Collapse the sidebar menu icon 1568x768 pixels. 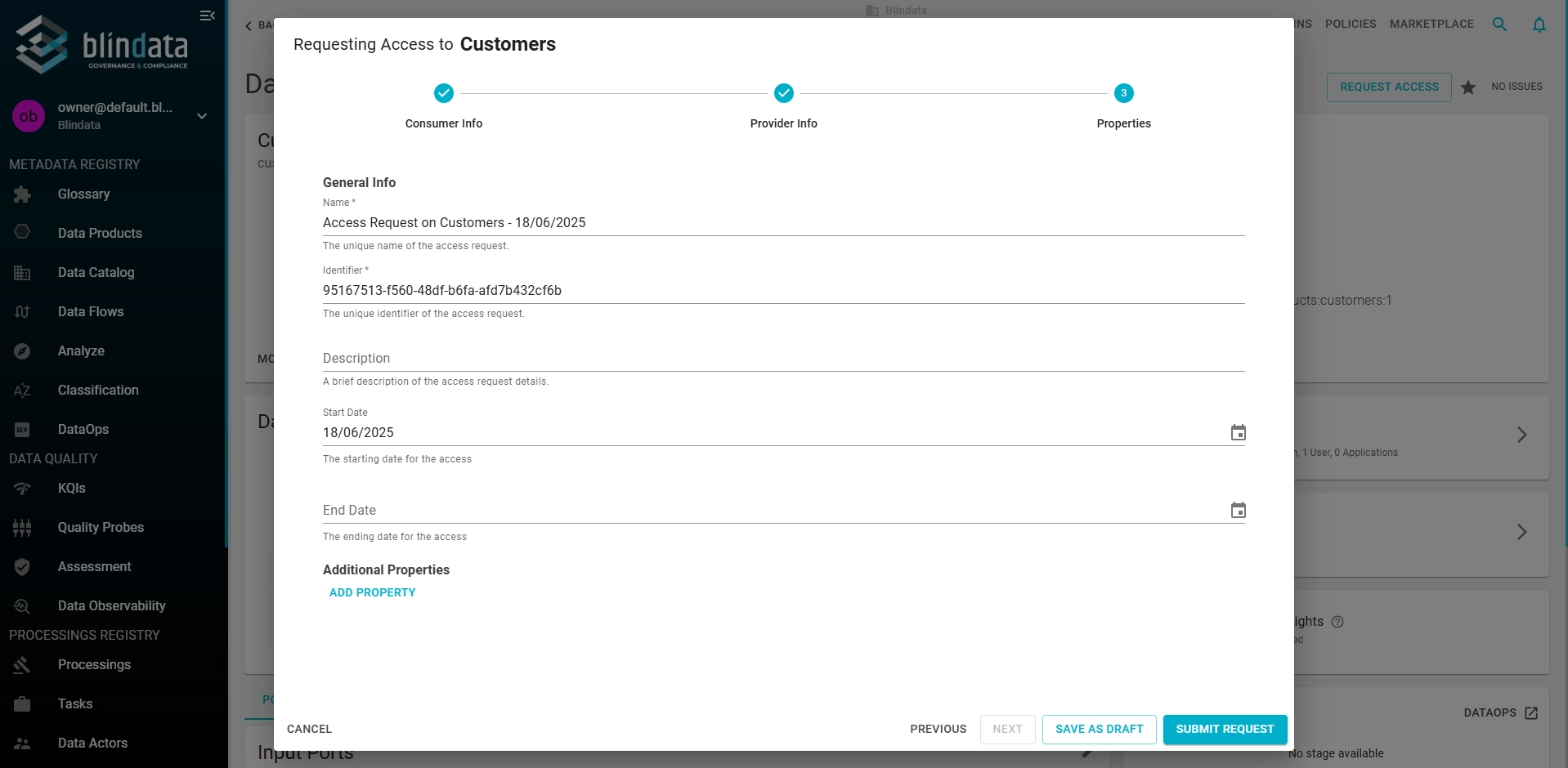(207, 16)
